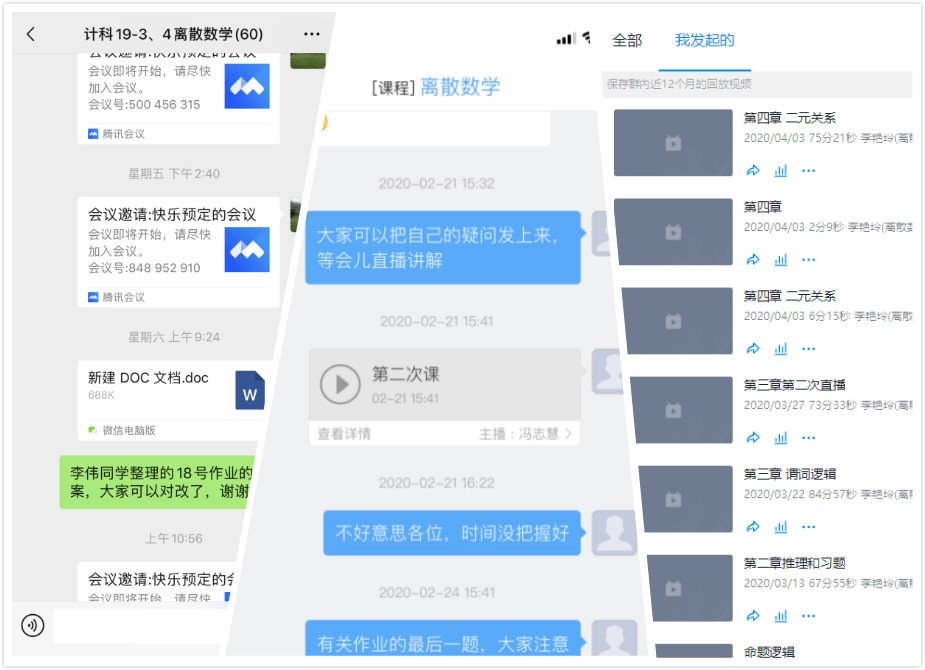Click 查看详情 under 第二次课

(x=344, y=434)
